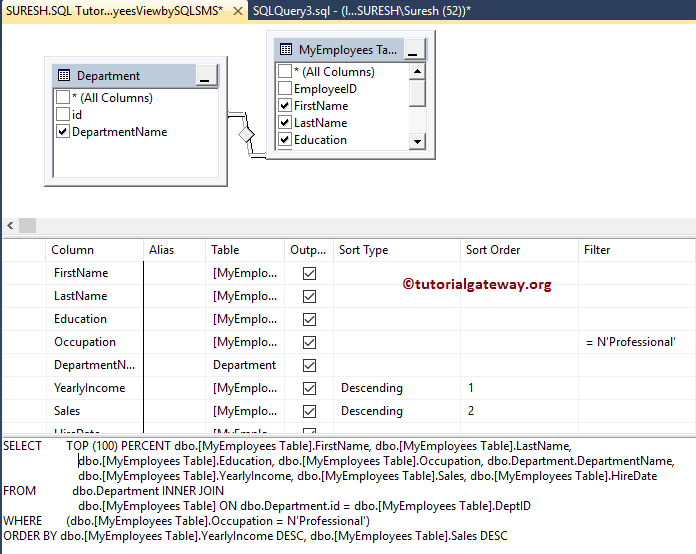Toggle Output checkbox for DepartmentName row
Viewport: 696px width, 554px height.
click(309, 366)
